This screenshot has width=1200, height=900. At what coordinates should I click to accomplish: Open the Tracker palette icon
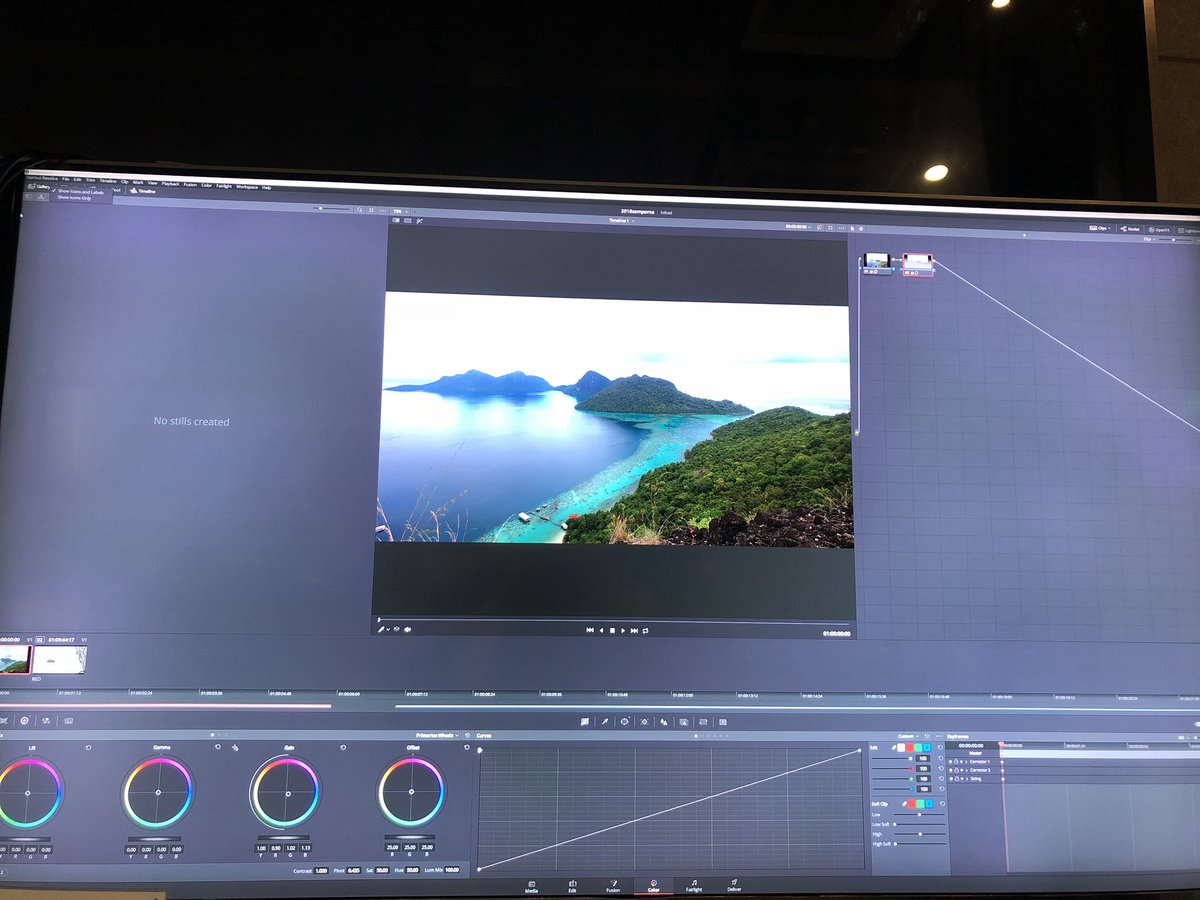point(644,722)
